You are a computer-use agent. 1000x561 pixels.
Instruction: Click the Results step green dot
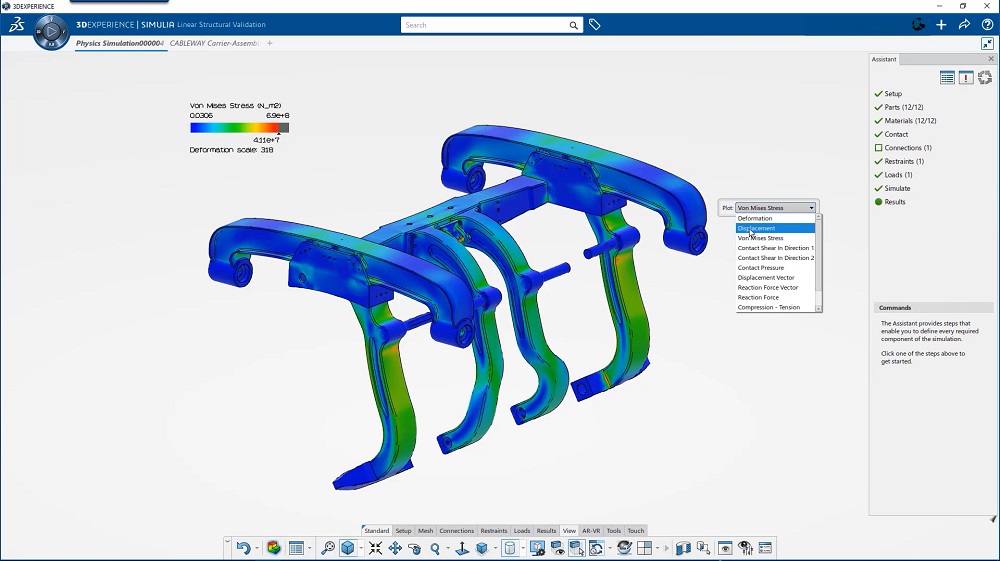pyautogui.click(x=878, y=202)
